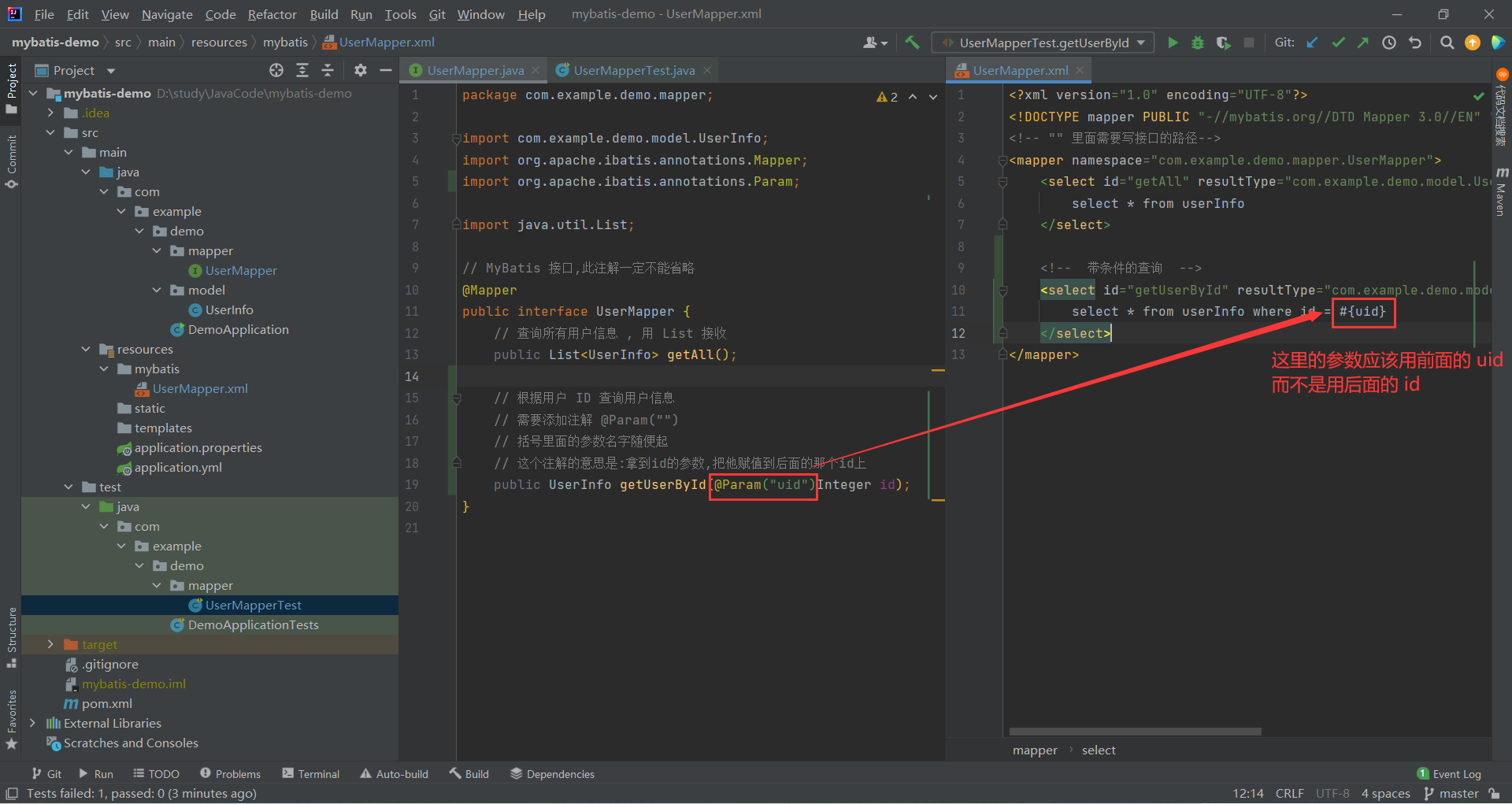Image resolution: width=1512 pixels, height=804 pixels.
Task: Run with coverage icon in toolbar
Action: point(1223,43)
